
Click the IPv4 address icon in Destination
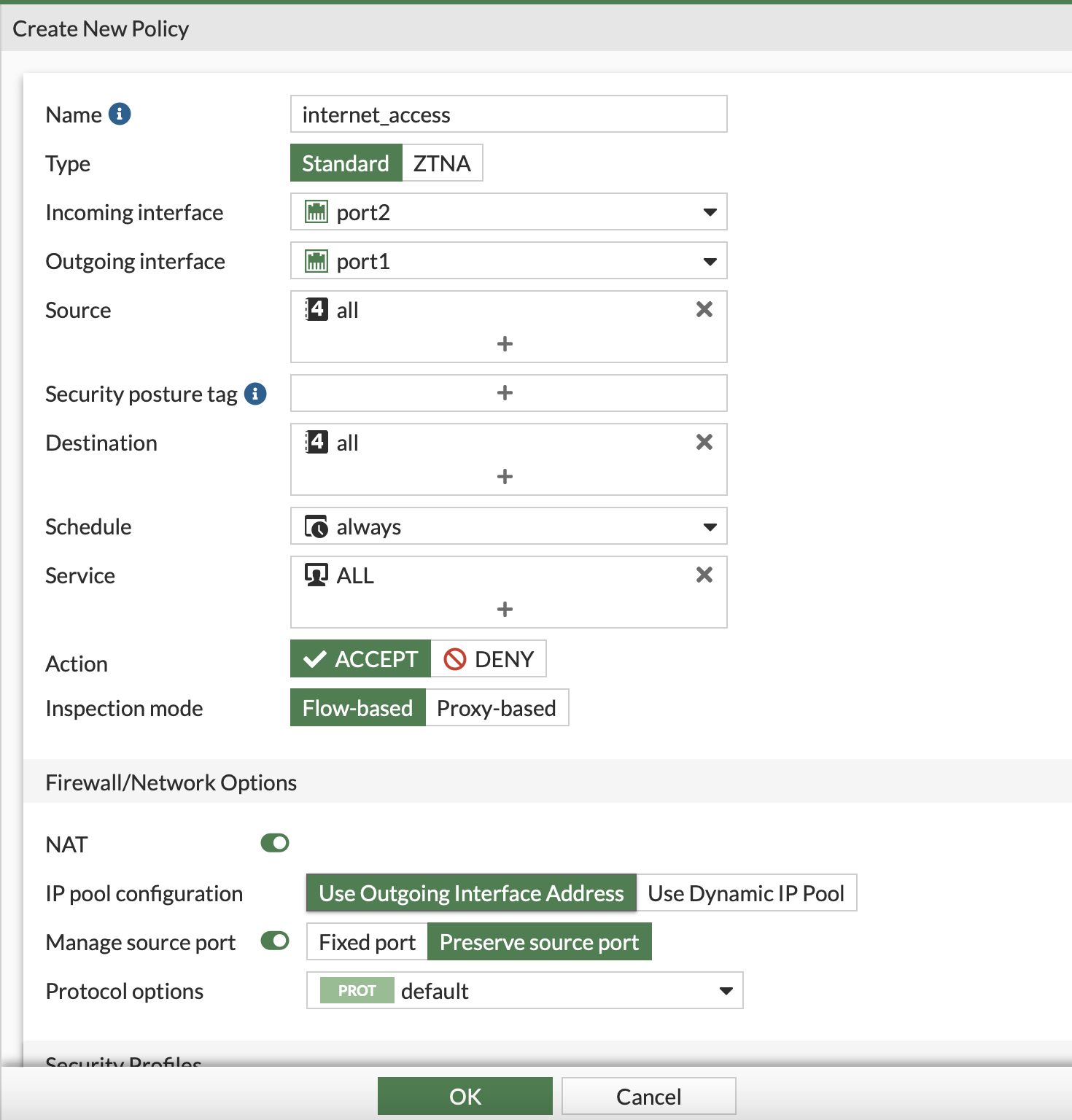tap(316, 442)
